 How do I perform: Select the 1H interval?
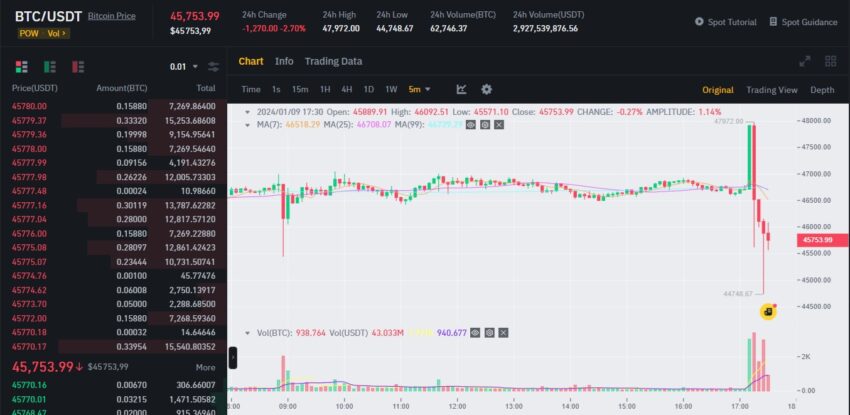(325, 89)
